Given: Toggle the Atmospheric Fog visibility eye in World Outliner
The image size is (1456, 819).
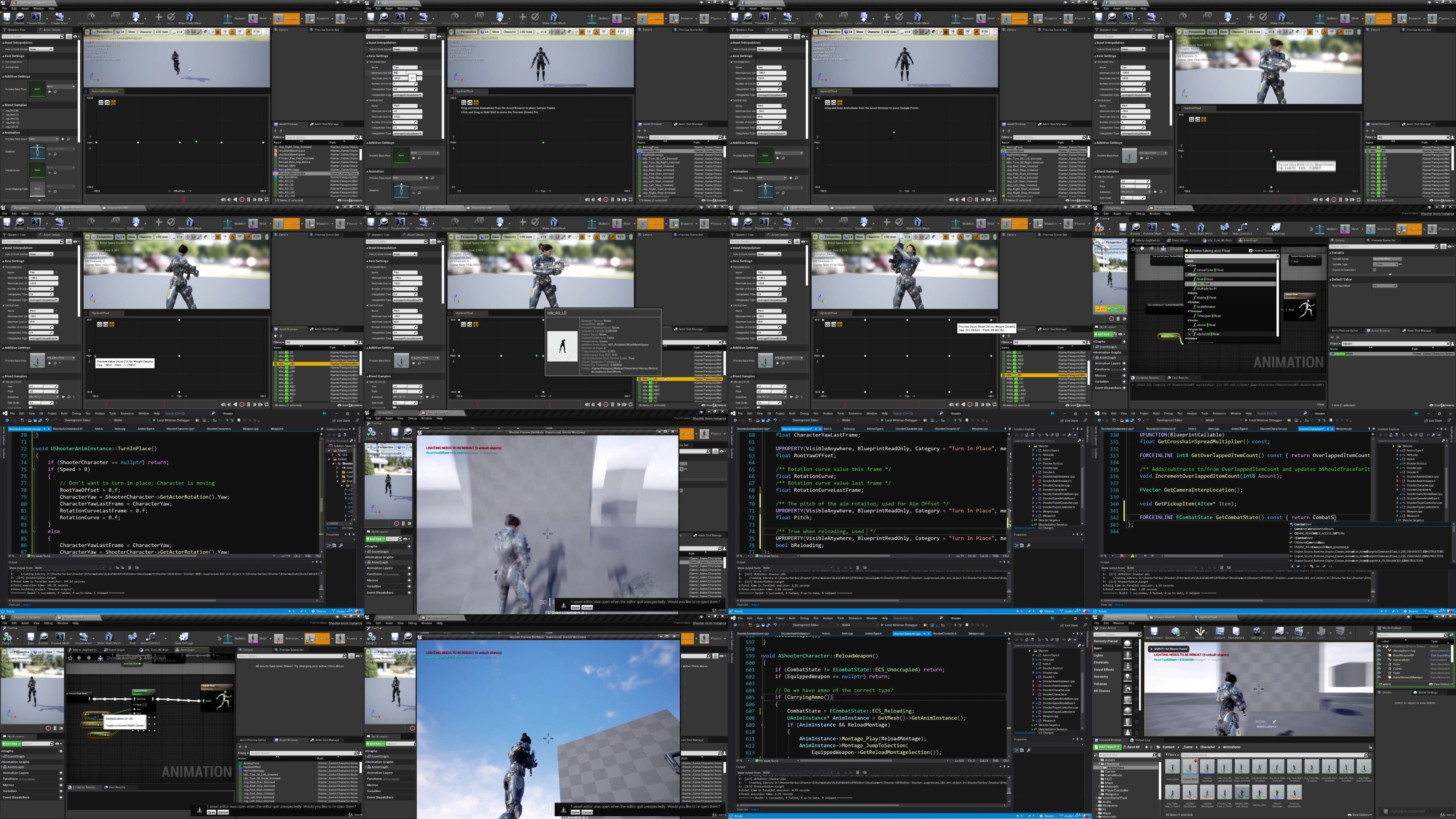Looking at the screenshot, I should coord(1379,651).
